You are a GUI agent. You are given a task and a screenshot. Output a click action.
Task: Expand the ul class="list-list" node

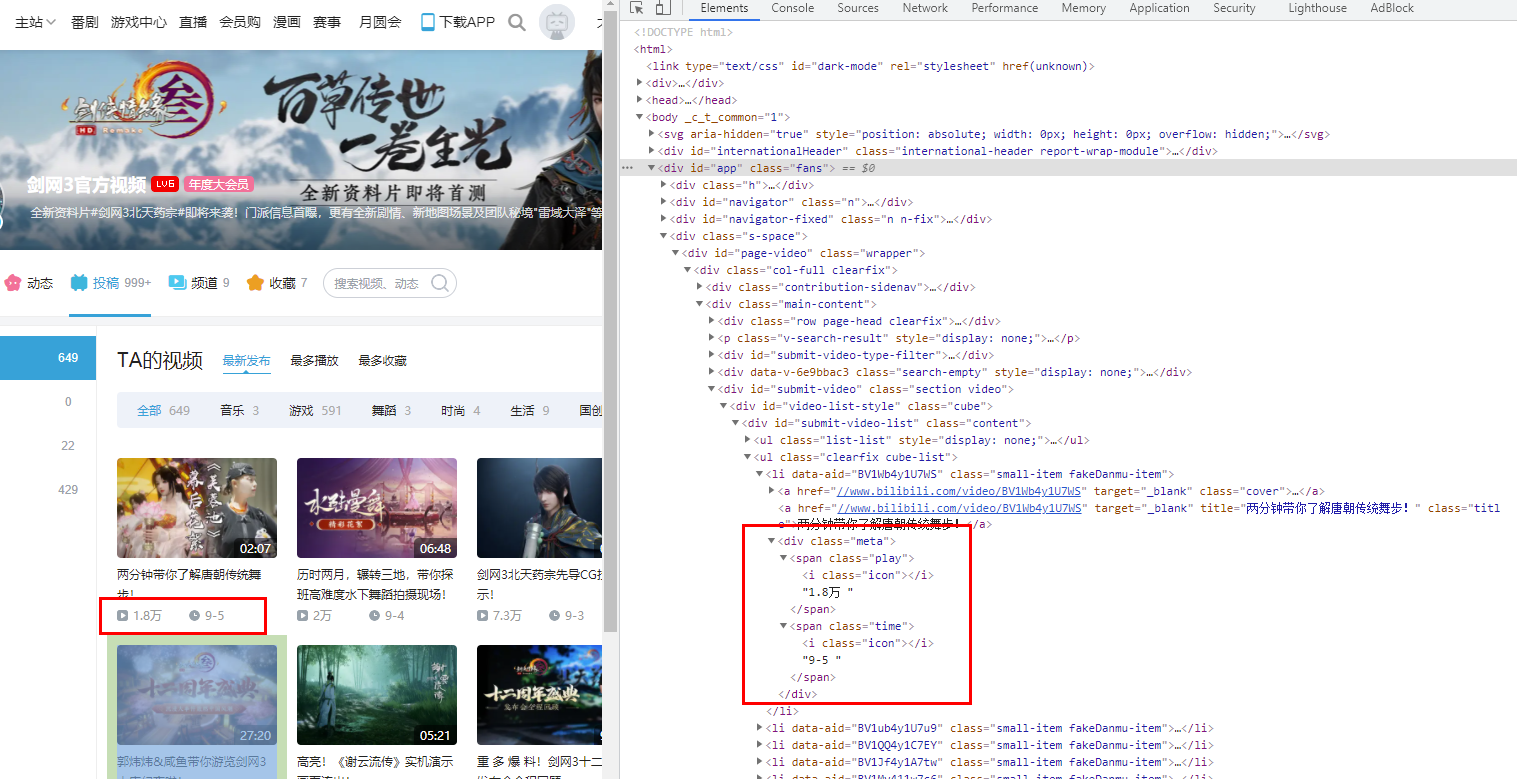(748, 440)
